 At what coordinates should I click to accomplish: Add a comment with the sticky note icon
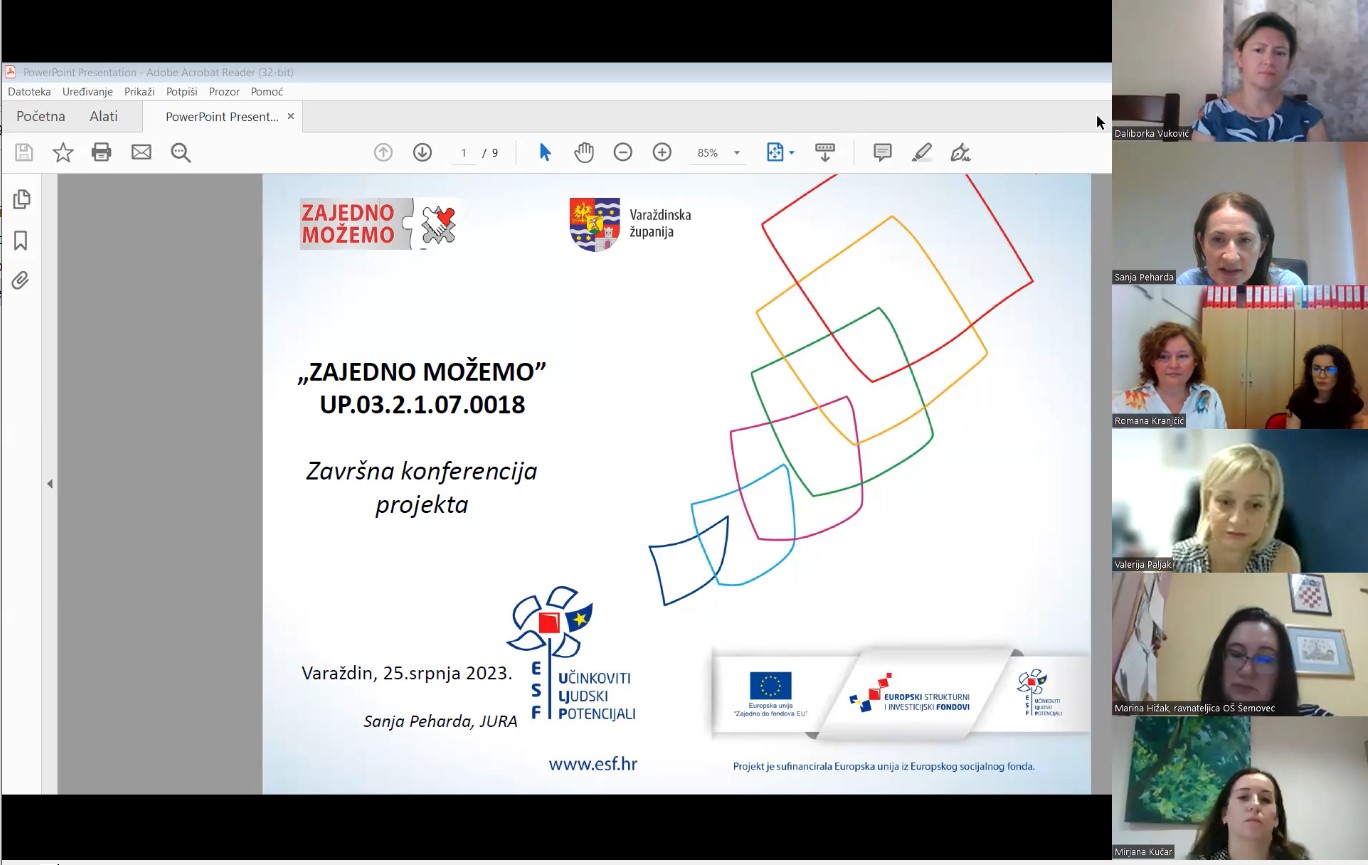(882, 153)
